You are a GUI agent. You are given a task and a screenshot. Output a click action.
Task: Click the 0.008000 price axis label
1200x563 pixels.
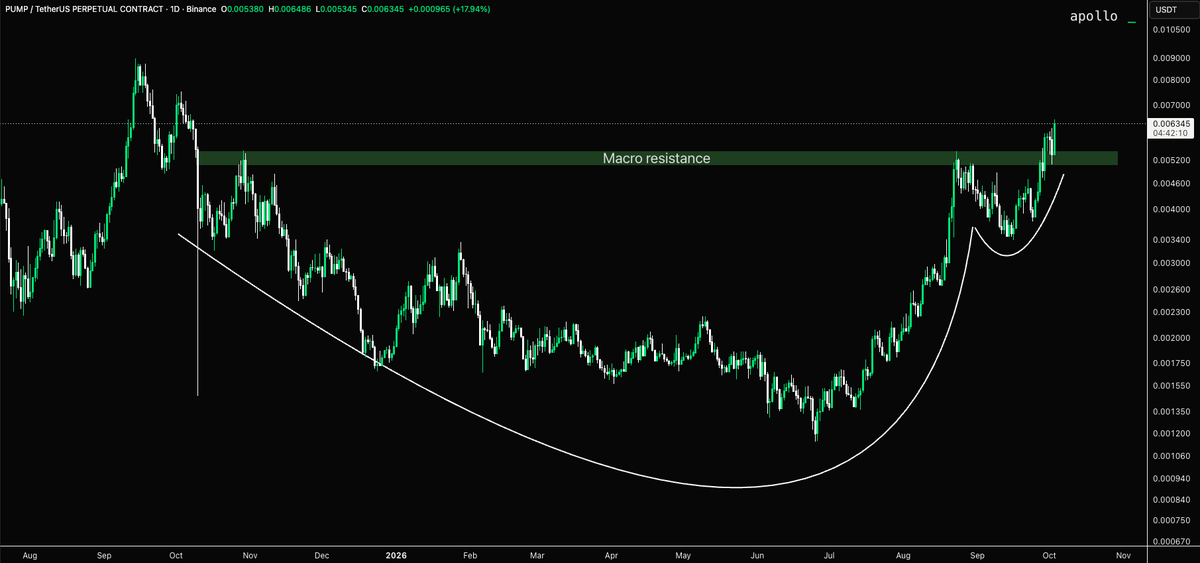(x=1170, y=79)
